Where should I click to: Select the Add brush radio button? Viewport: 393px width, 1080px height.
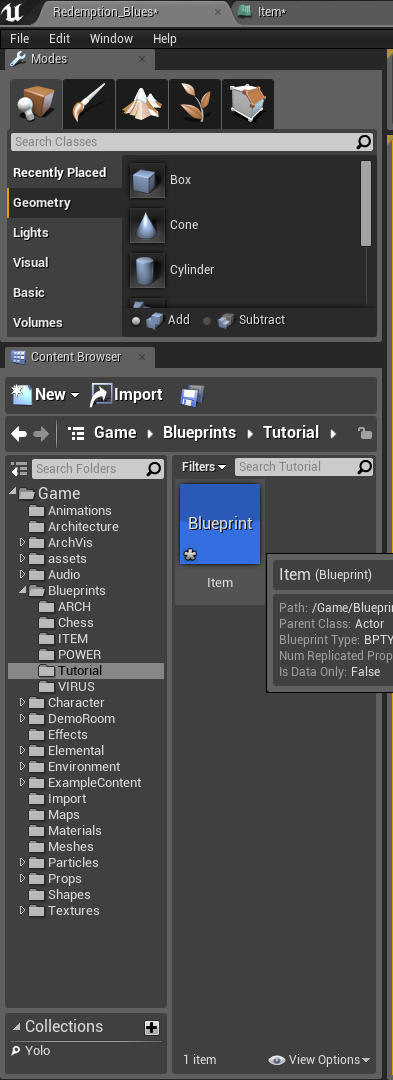click(x=136, y=320)
